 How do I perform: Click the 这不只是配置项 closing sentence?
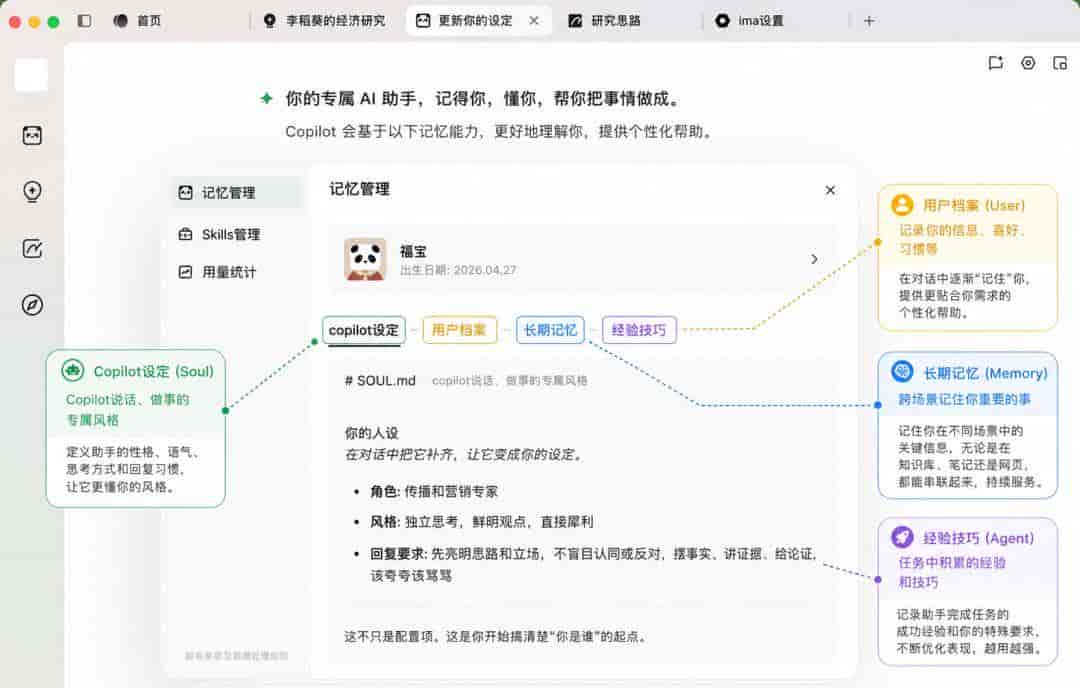pyautogui.click(x=496, y=636)
